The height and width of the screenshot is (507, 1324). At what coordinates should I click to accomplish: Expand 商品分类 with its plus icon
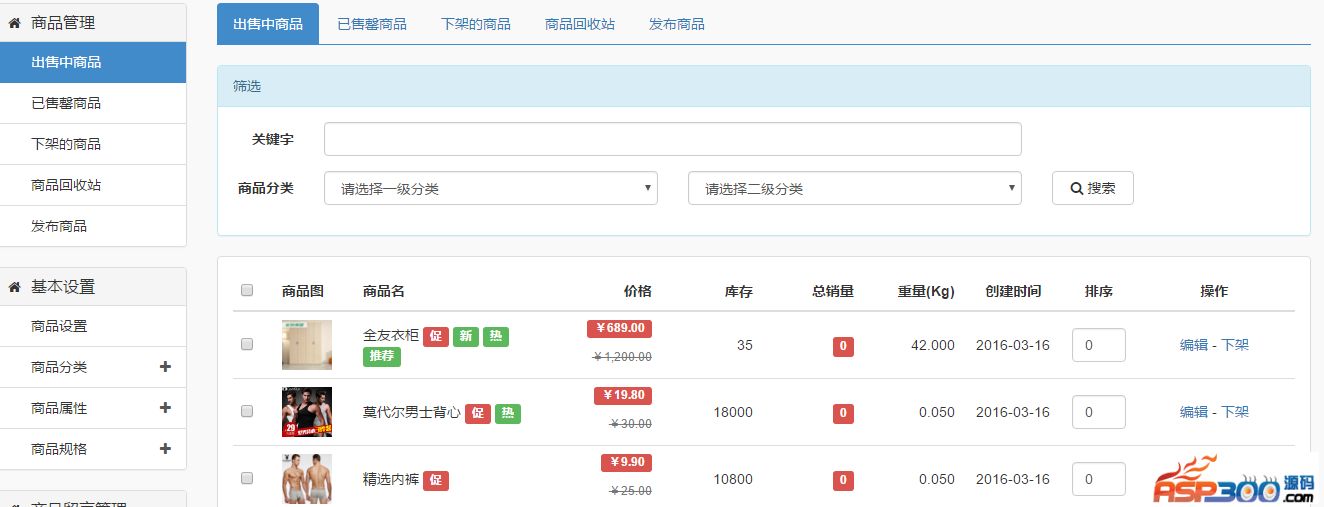click(165, 367)
